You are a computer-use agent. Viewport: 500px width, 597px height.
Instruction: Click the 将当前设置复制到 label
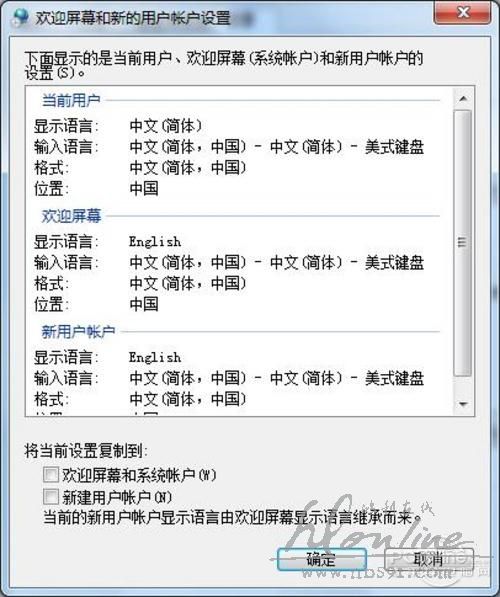click(x=86, y=451)
